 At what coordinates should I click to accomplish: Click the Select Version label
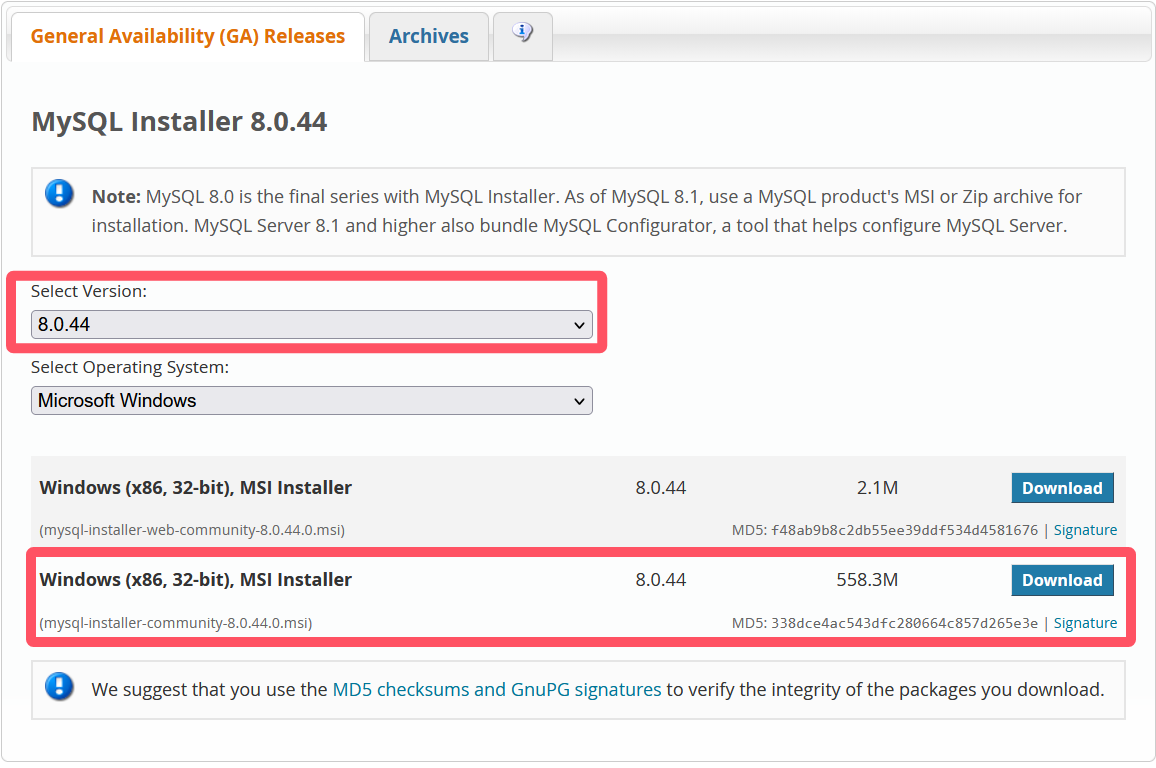[x=89, y=291]
